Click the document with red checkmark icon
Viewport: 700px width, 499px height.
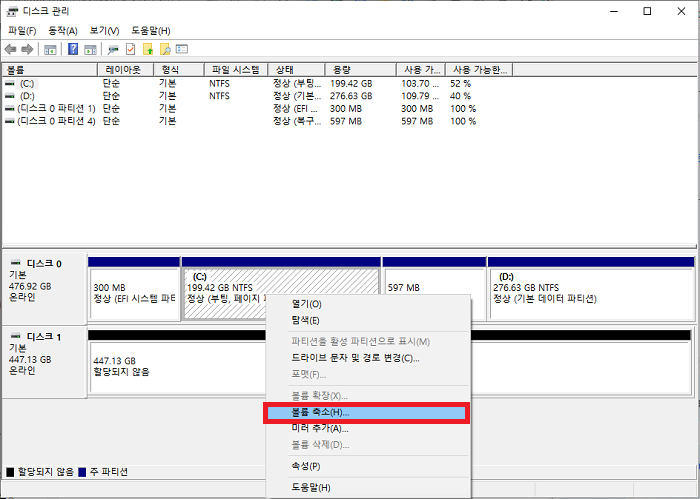[130, 49]
